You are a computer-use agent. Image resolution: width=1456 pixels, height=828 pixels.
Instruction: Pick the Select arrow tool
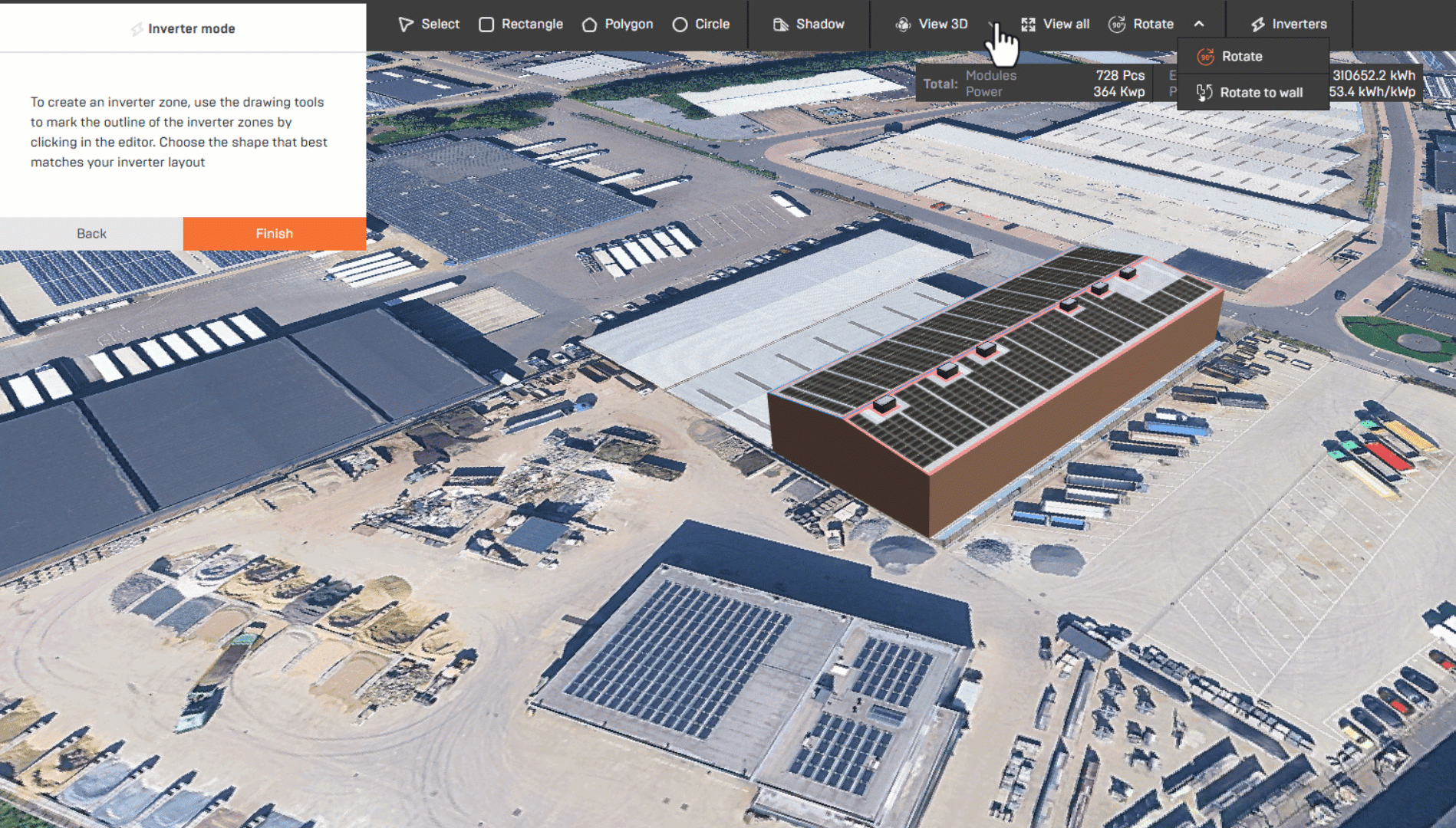[429, 25]
